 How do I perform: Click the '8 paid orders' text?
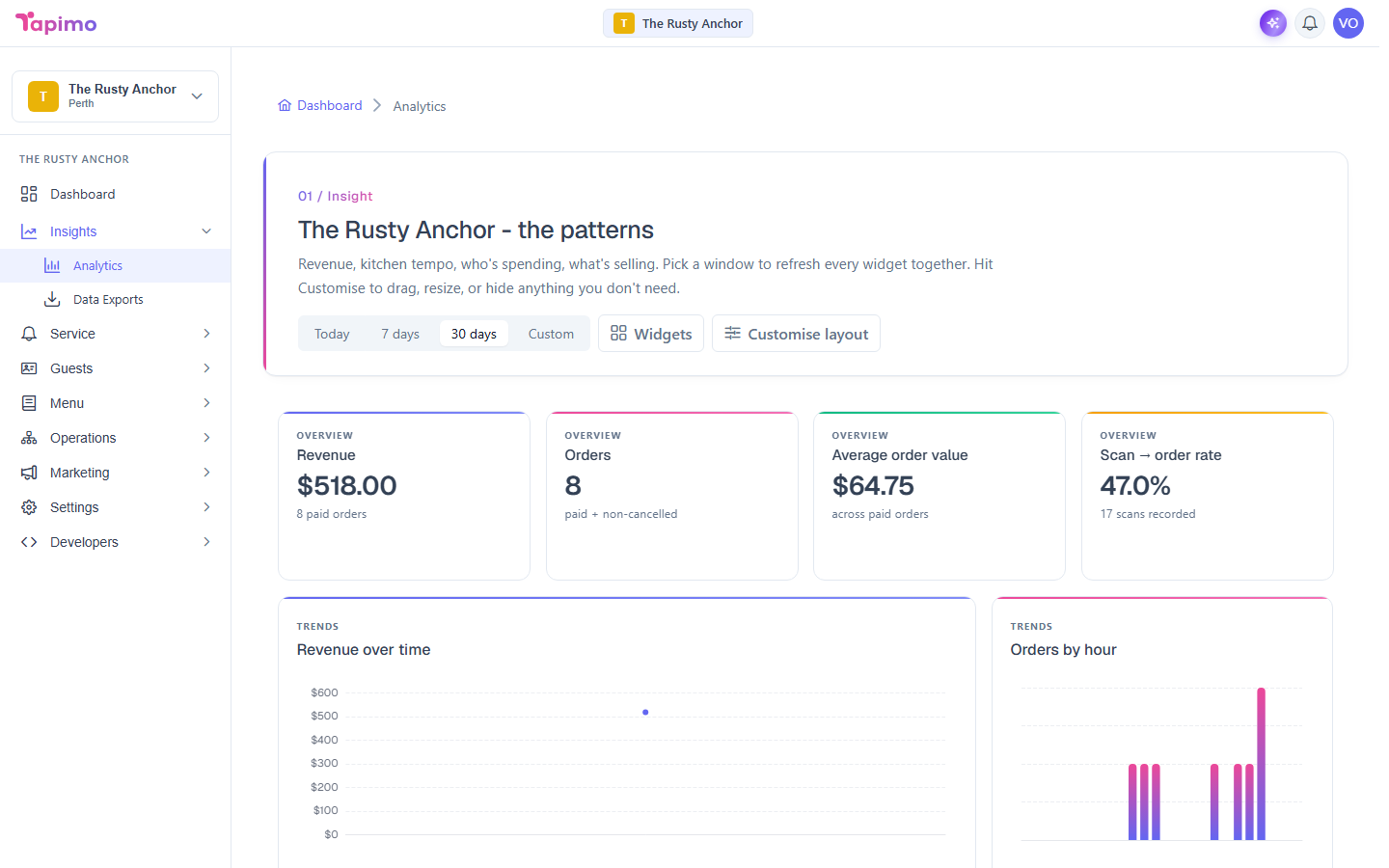[x=332, y=514]
